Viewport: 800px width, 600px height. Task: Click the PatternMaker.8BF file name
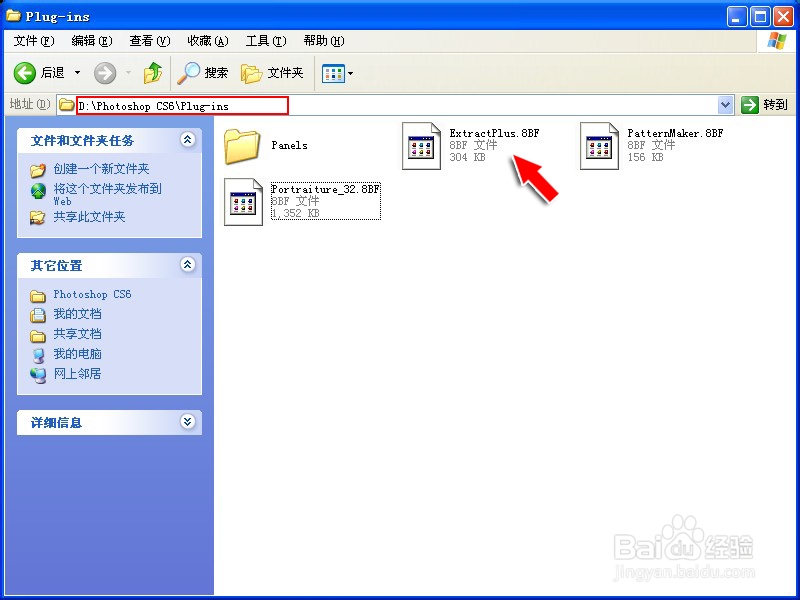point(675,133)
